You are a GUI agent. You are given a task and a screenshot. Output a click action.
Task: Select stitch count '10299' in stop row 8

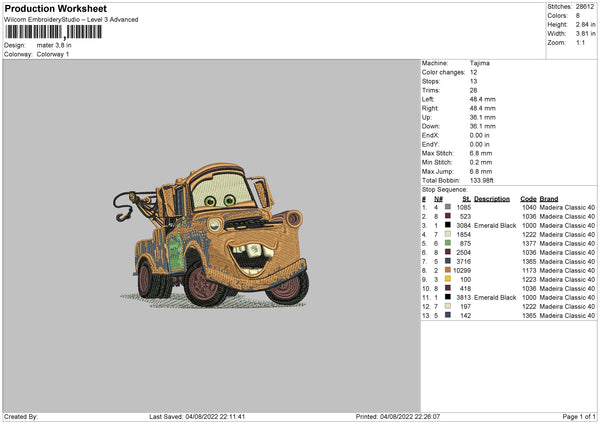point(462,271)
